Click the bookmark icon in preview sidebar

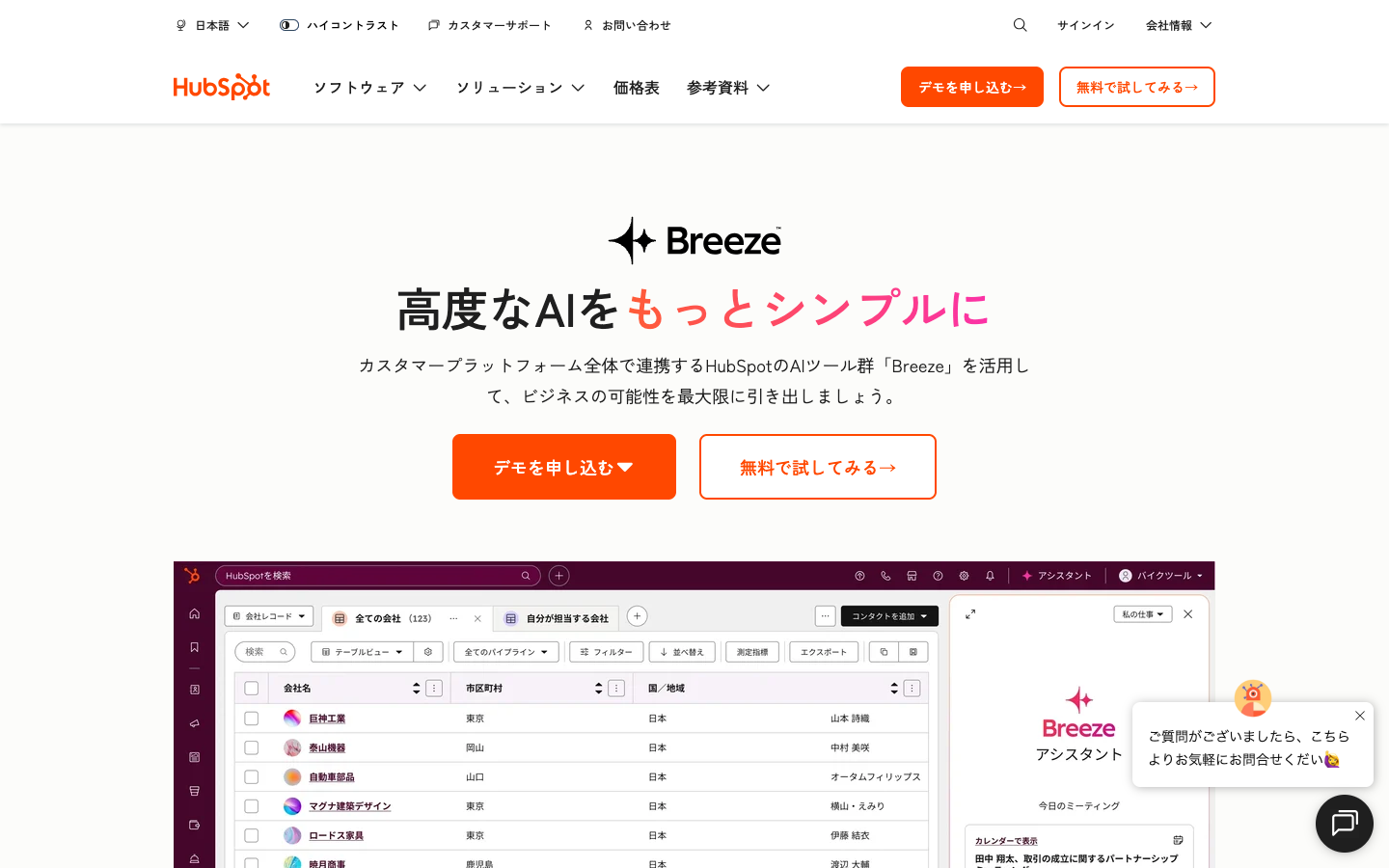click(x=194, y=647)
